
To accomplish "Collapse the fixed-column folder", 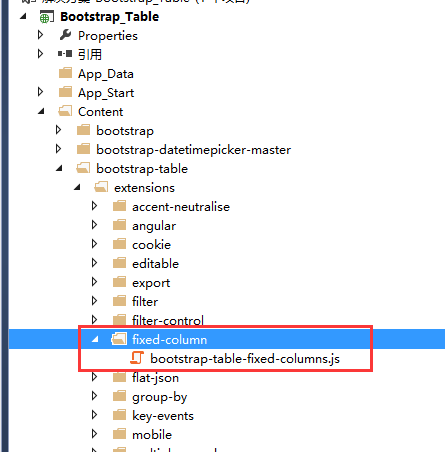I will click(95, 339).
